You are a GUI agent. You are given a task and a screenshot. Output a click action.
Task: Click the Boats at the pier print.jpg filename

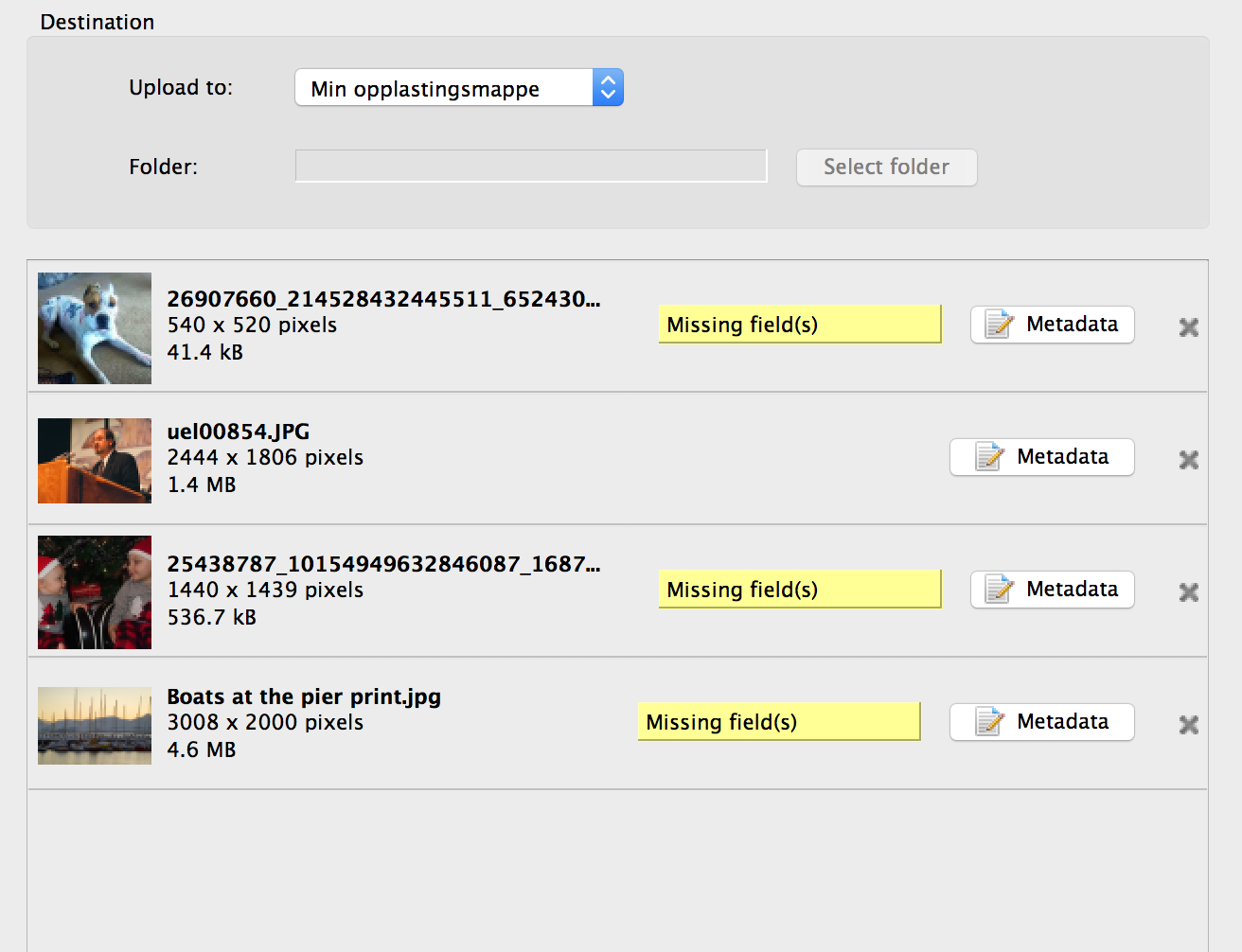click(304, 697)
